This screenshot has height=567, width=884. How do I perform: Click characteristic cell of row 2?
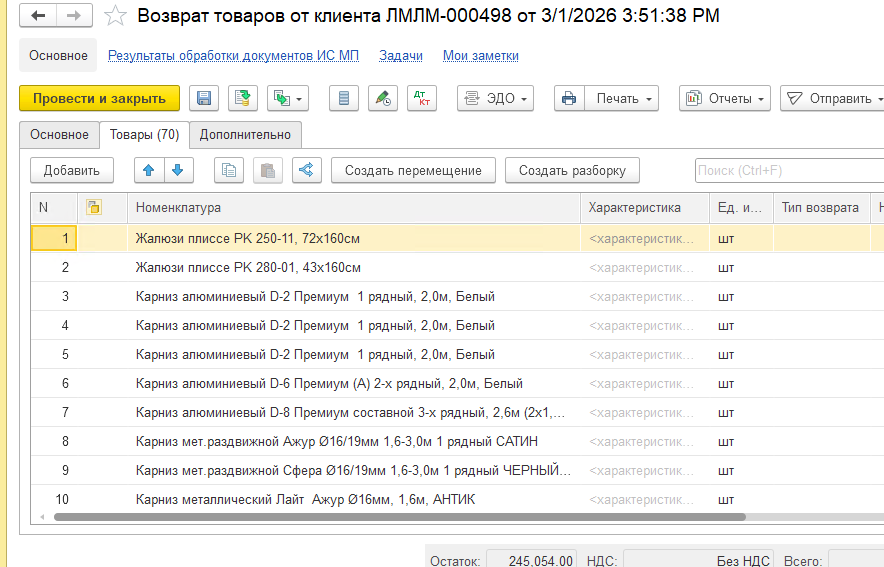coord(645,268)
